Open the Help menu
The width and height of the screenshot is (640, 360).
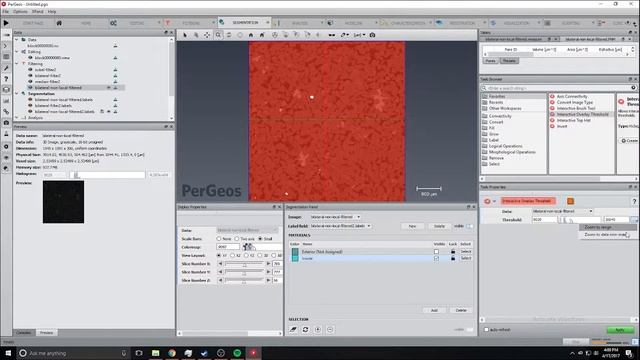tap(52, 12)
